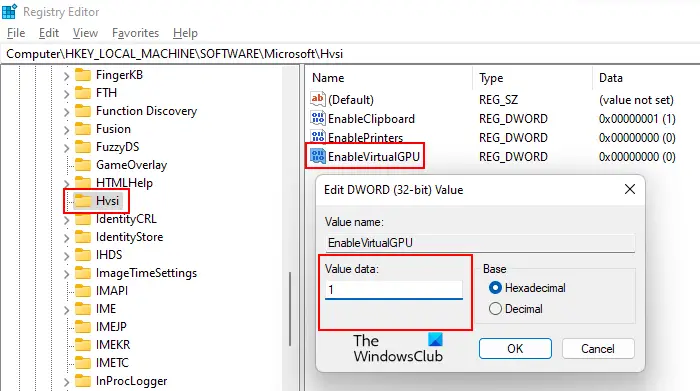Screen dimensions: 700x391
Task: Click the EnablePrinters DWORD icon
Action: tap(317, 137)
